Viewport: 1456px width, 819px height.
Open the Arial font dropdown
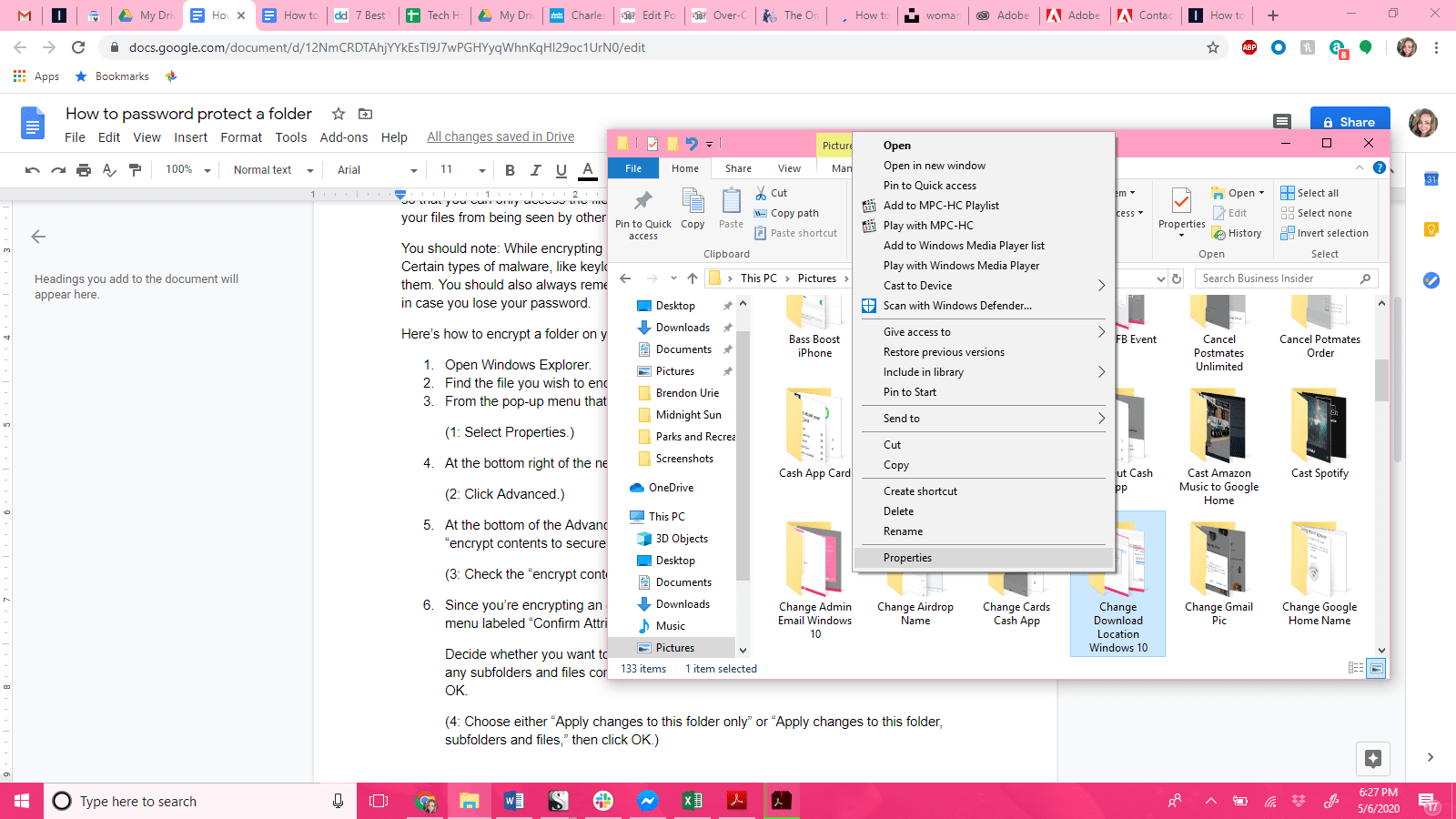pos(376,170)
